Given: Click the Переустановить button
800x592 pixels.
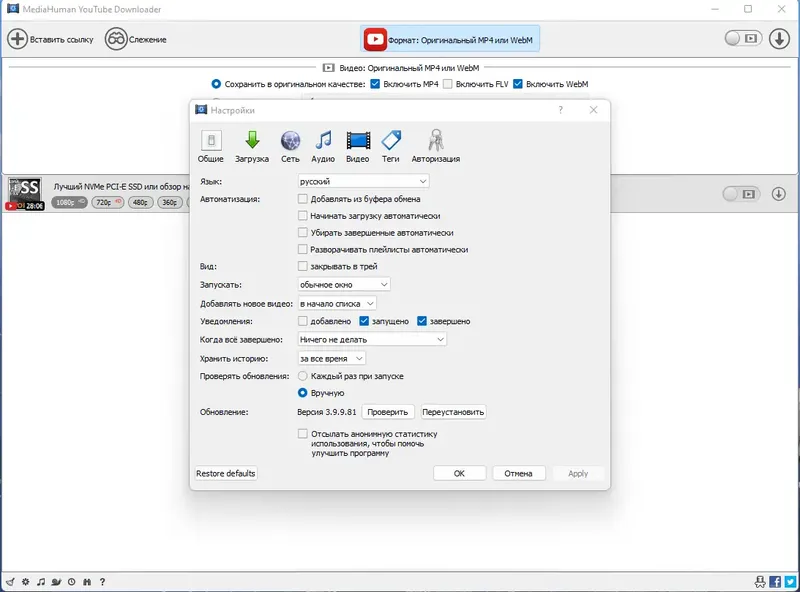Looking at the screenshot, I should [x=453, y=412].
